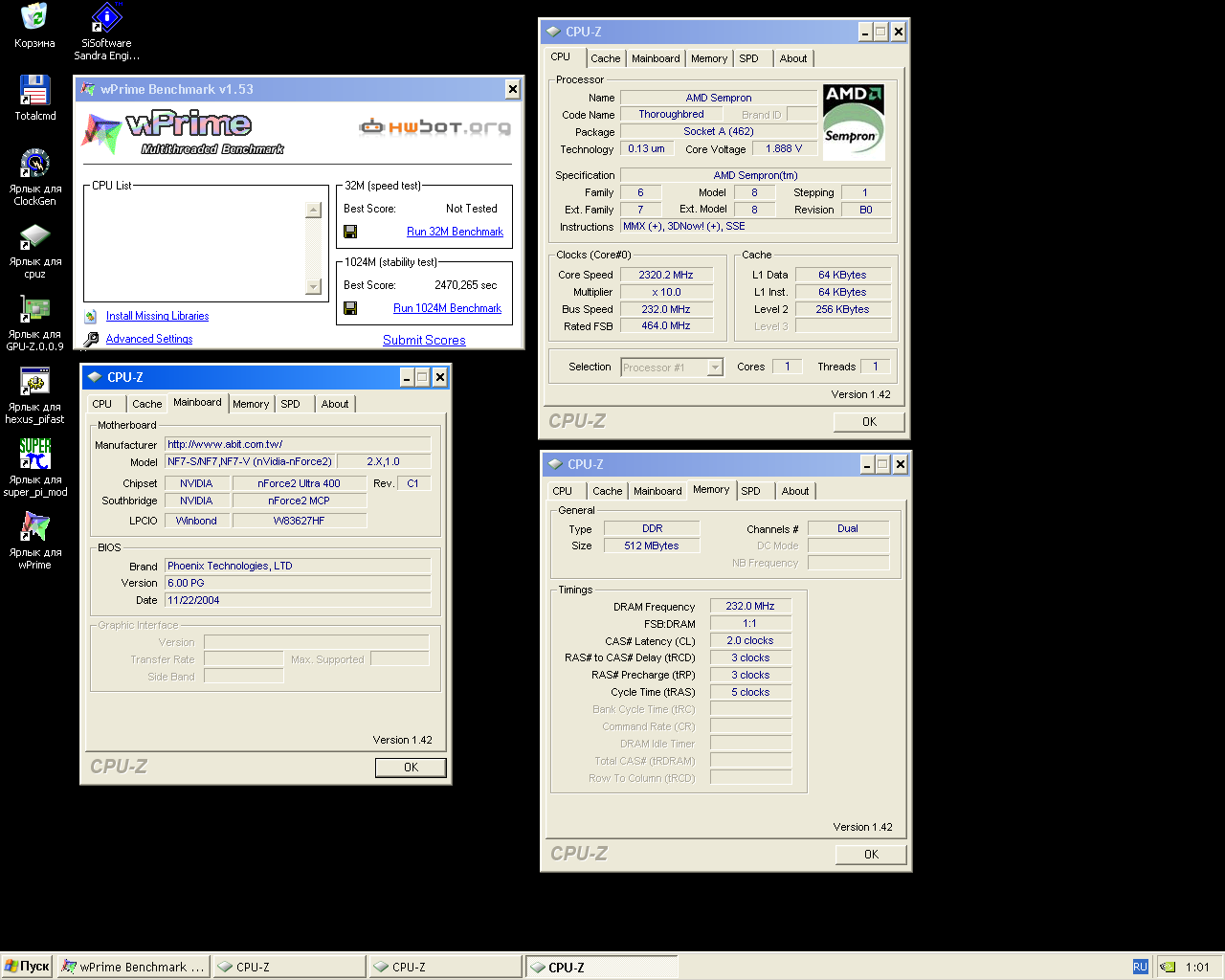The image size is (1225, 980).
Task: Open the Advanced Settings link
Action: click(149, 339)
